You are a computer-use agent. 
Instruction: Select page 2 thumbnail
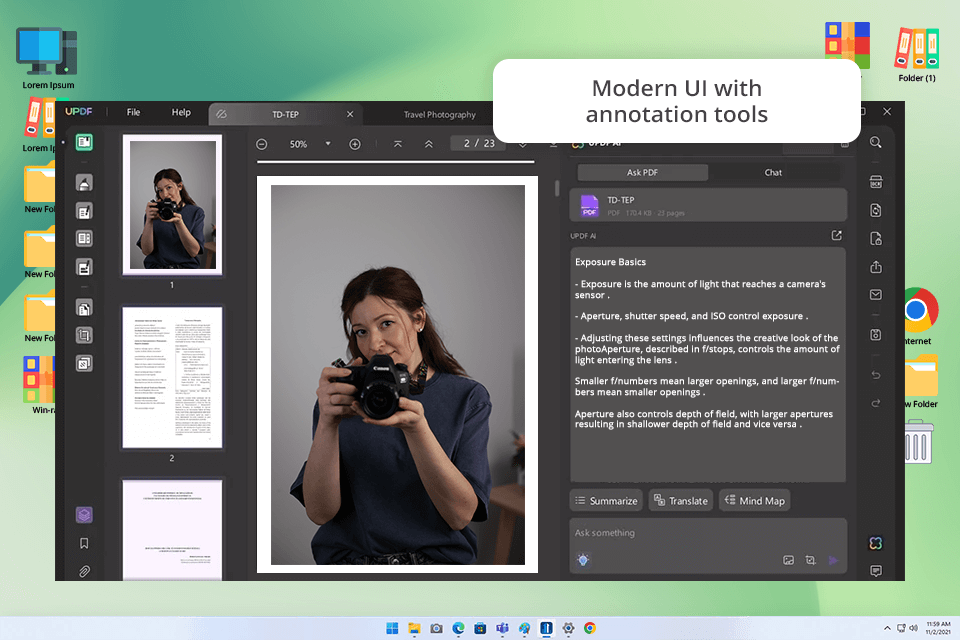[173, 377]
